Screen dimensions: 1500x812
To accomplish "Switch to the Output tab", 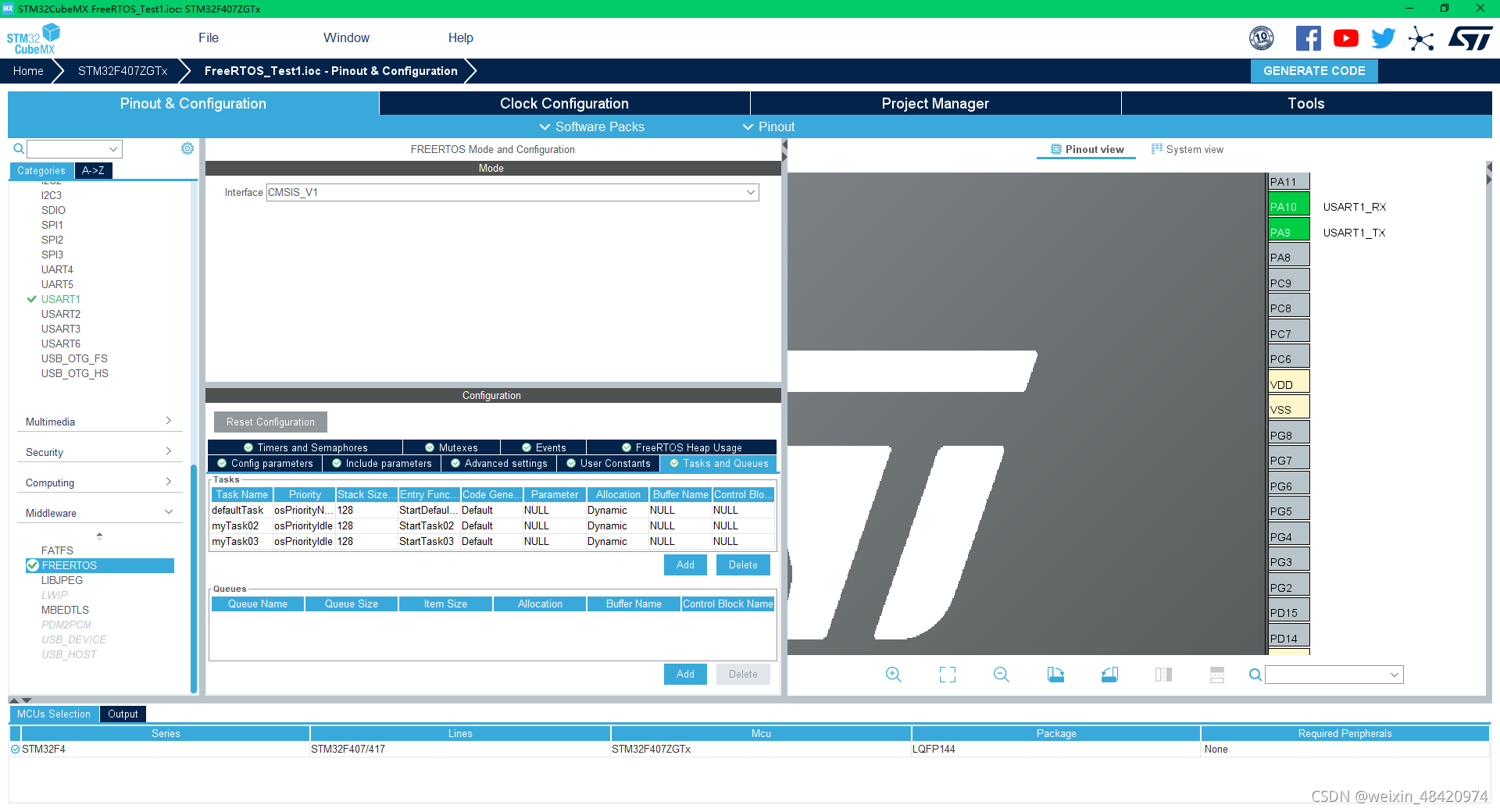I will click(x=123, y=714).
